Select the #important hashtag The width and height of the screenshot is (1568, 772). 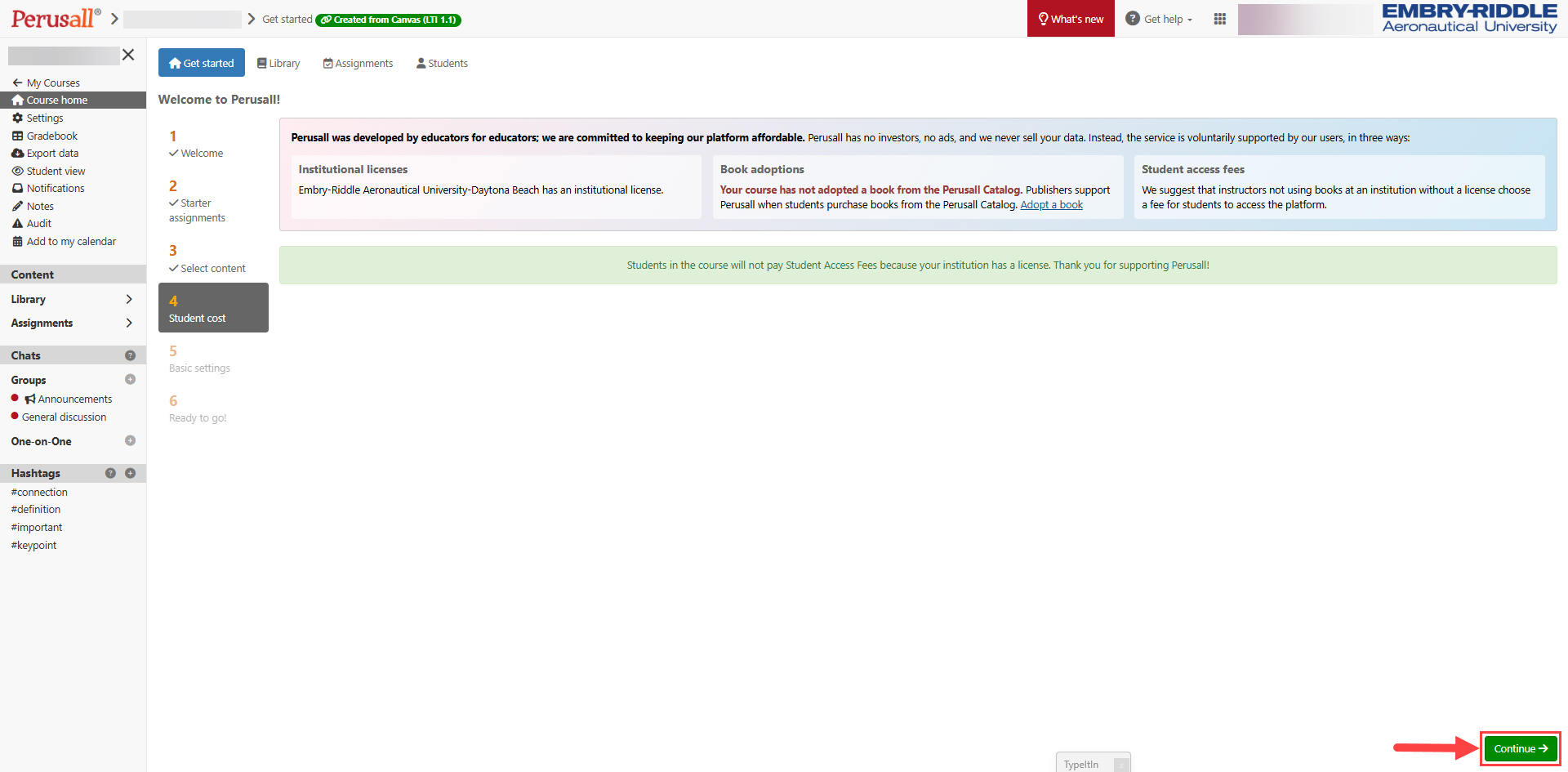point(37,527)
